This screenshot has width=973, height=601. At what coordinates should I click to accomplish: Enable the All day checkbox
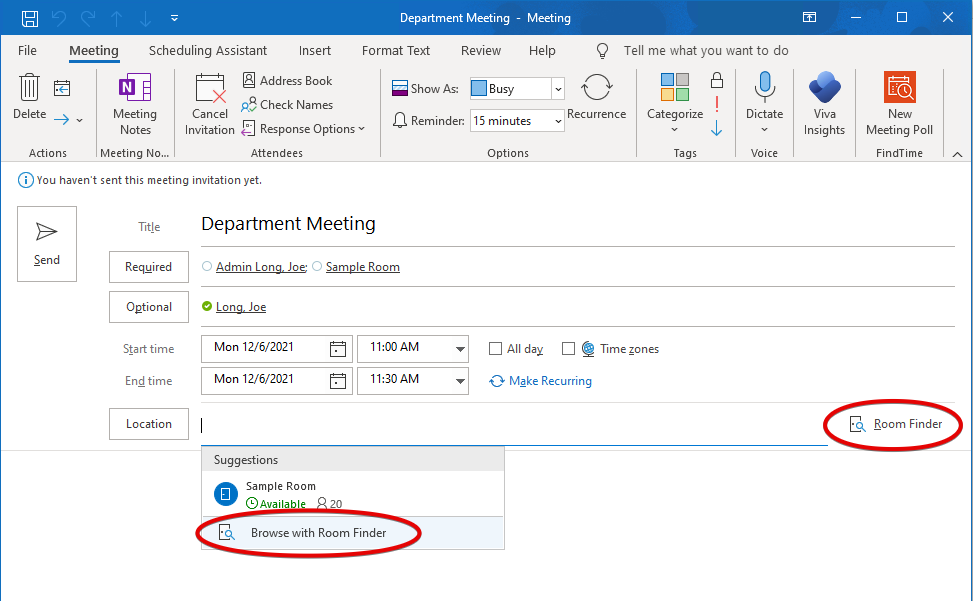[495, 349]
